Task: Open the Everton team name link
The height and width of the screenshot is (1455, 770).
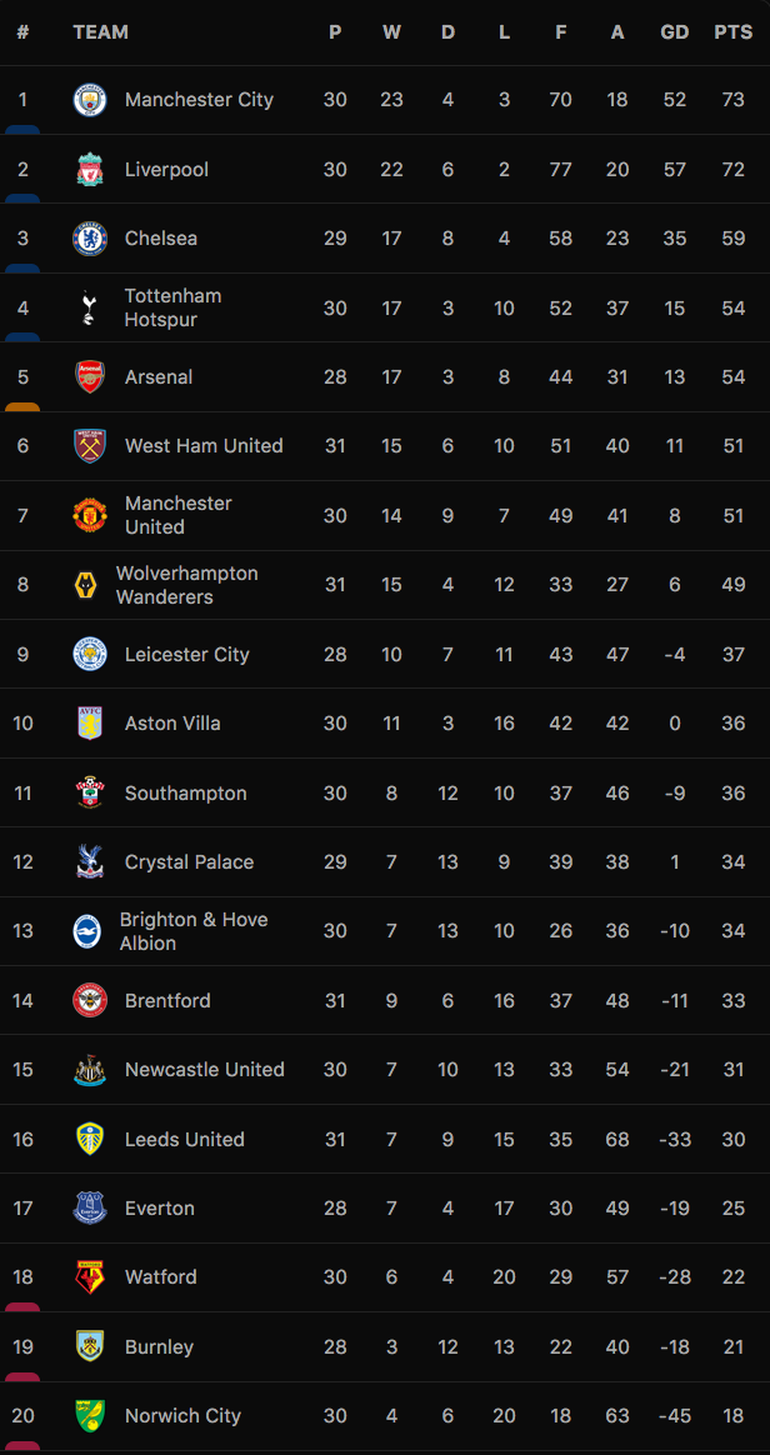Action: click(x=160, y=1208)
